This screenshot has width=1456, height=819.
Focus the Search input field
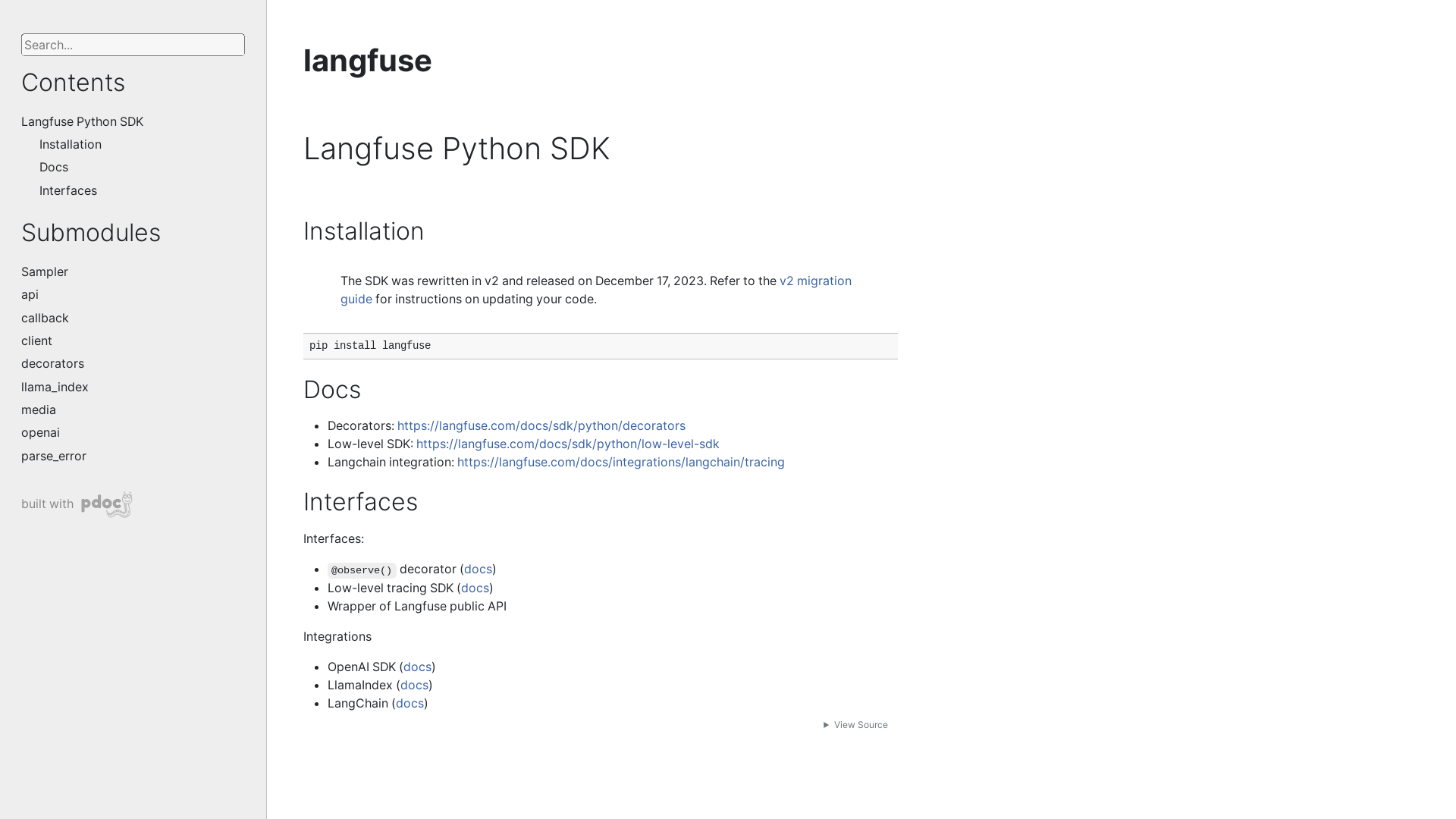pos(133,45)
